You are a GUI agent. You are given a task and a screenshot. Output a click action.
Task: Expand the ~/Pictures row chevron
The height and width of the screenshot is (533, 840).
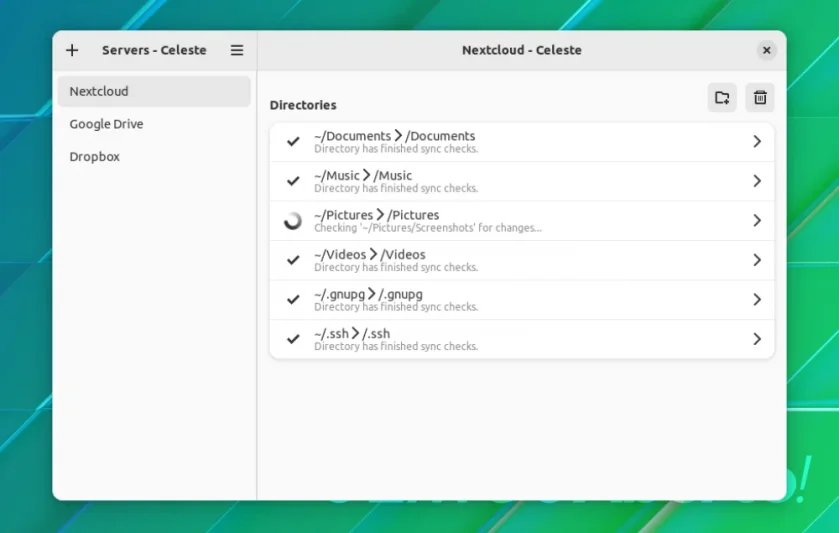(x=757, y=221)
